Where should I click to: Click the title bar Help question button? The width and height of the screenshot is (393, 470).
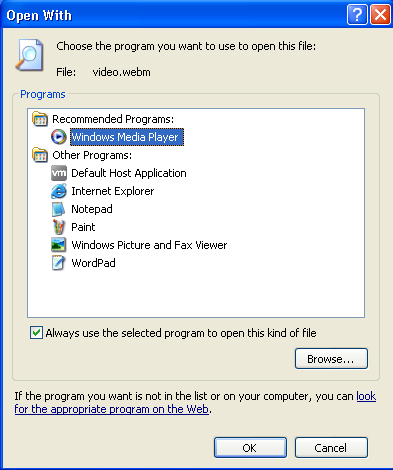tap(357, 15)
